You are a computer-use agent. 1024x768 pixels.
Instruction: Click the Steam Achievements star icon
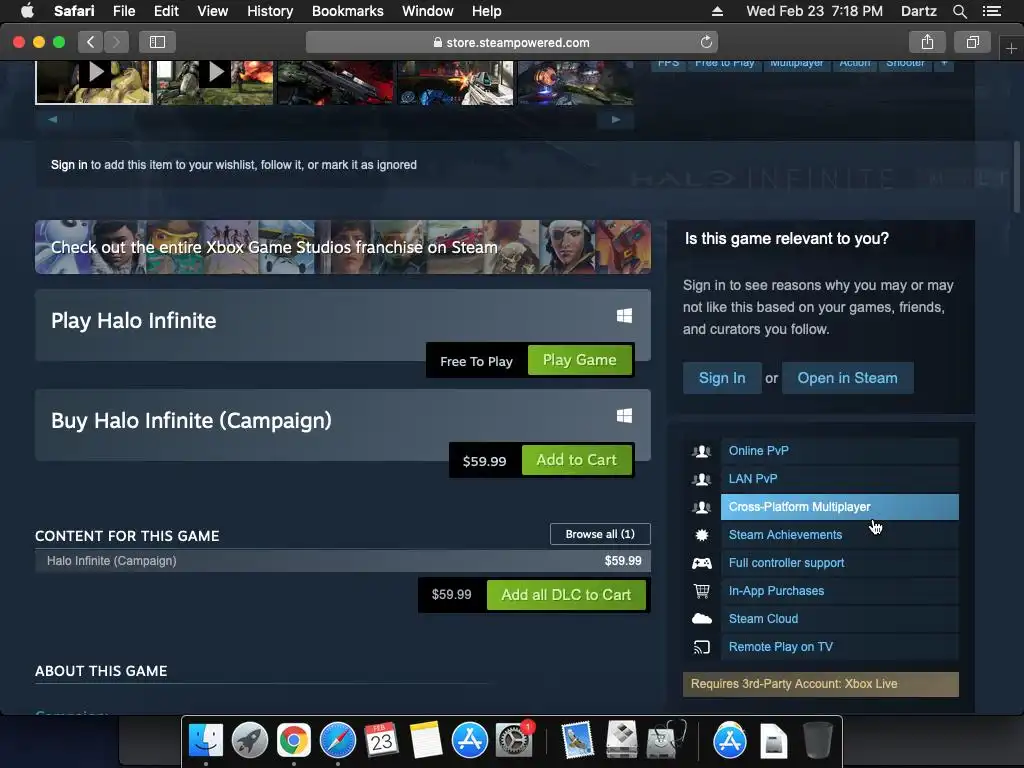[701, 535]
